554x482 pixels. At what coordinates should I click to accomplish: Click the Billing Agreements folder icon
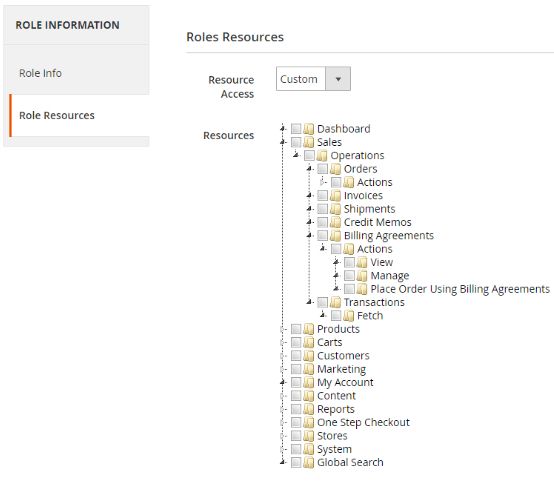(335, 236)
